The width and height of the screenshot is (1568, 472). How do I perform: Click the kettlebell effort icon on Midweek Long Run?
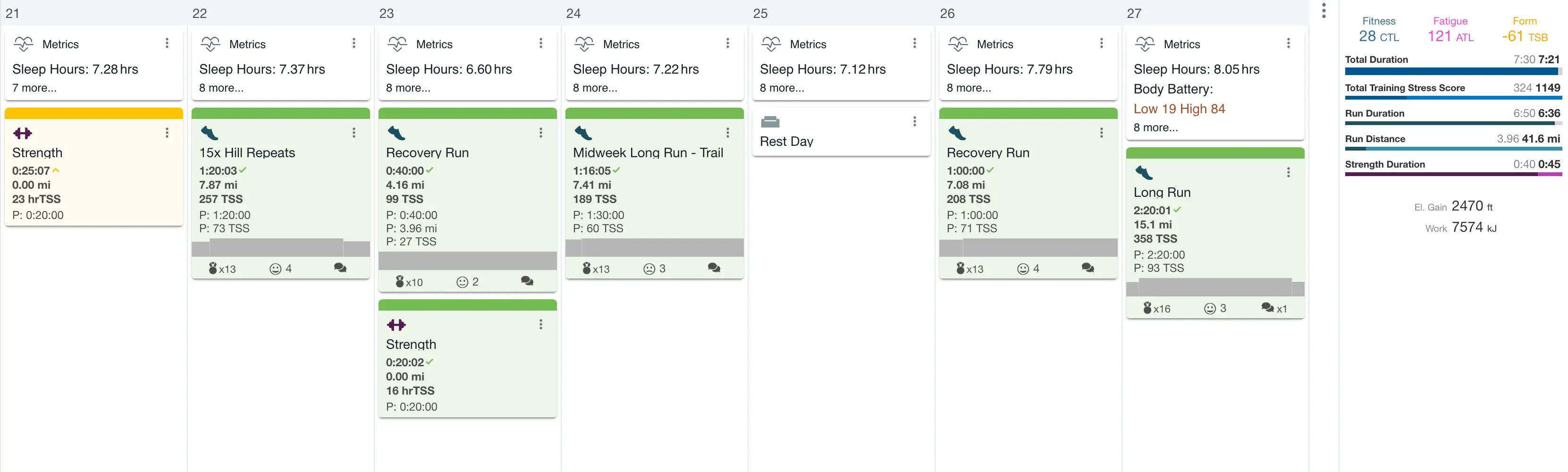[x=586, y=268]
